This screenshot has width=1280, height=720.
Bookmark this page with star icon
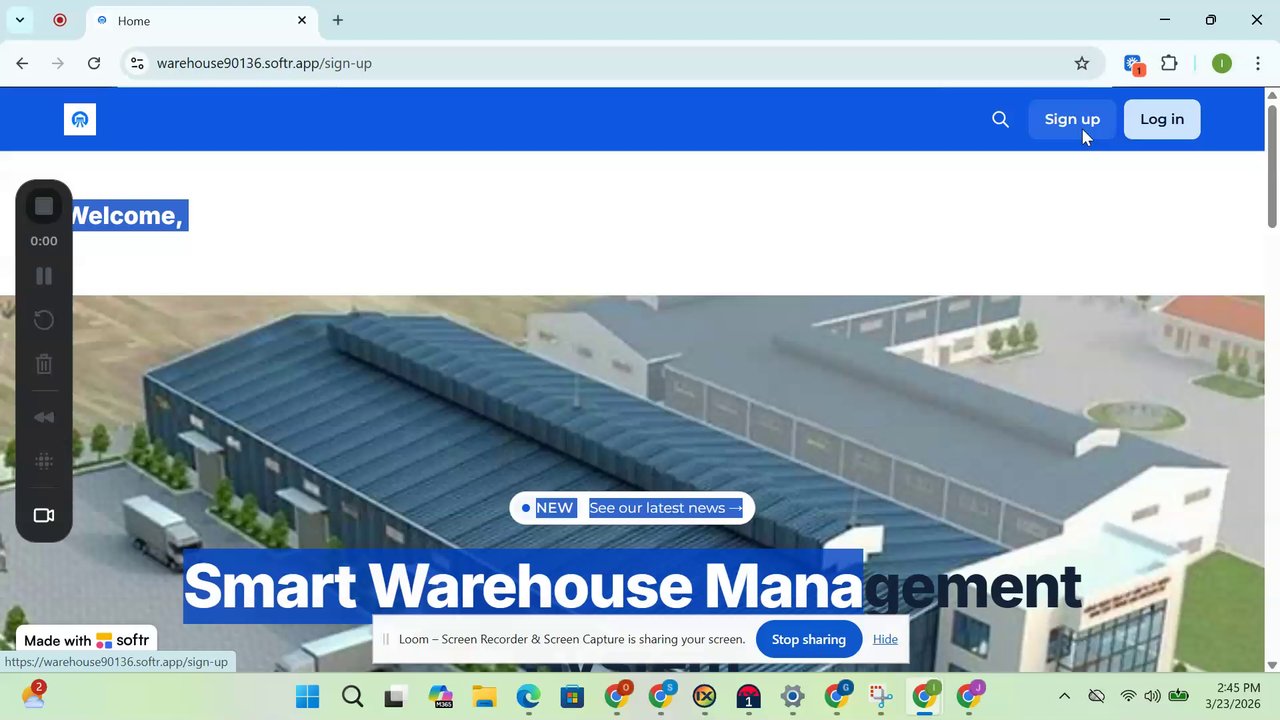[x=1082, y=63]
